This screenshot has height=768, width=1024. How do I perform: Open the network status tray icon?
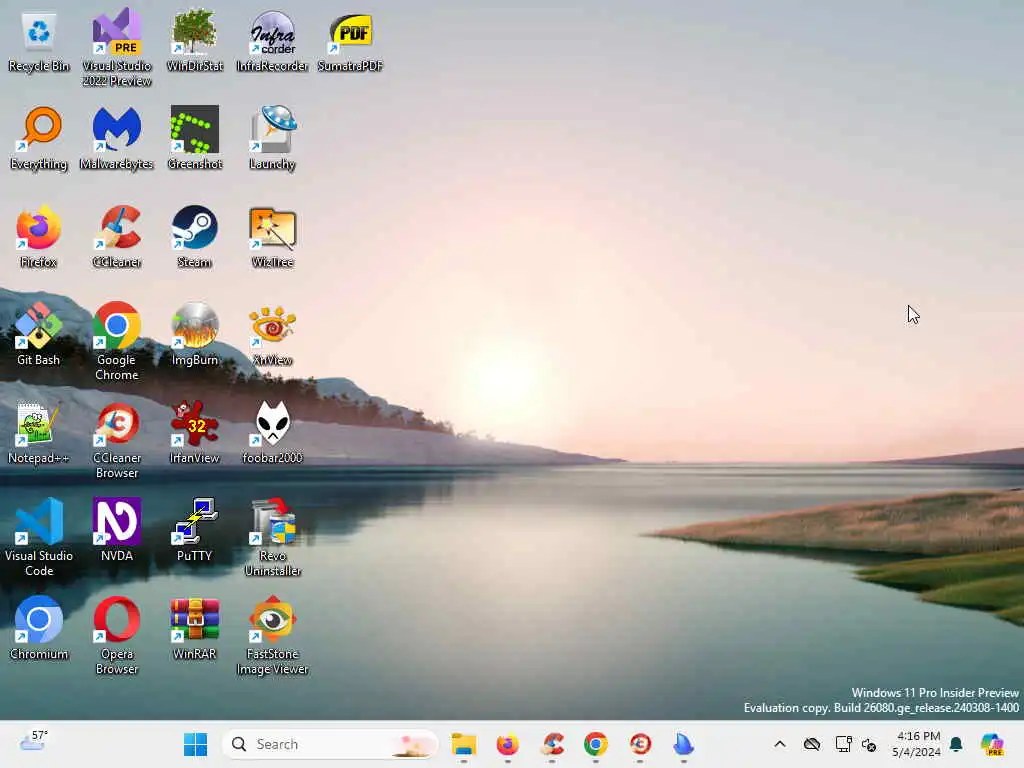[843, 744]
